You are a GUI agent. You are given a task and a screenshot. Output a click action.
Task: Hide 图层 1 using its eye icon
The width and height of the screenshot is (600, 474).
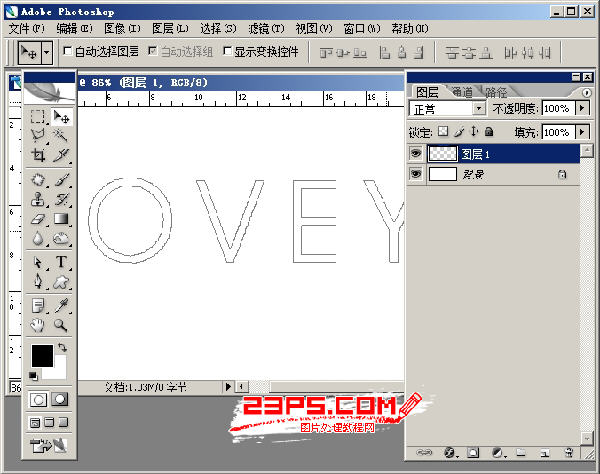pyautogui.click(x=416, y=154)
